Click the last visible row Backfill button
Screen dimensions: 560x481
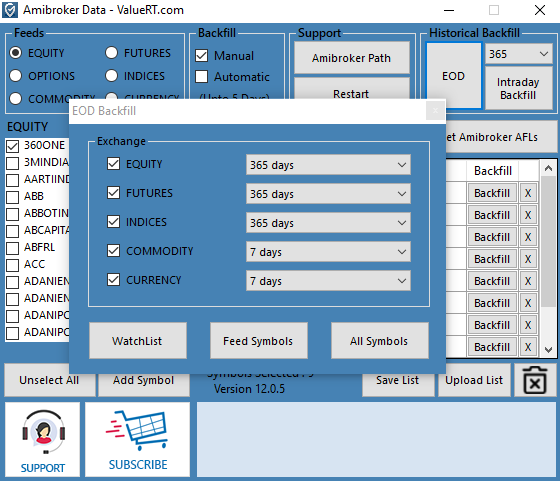click(492, 347)
